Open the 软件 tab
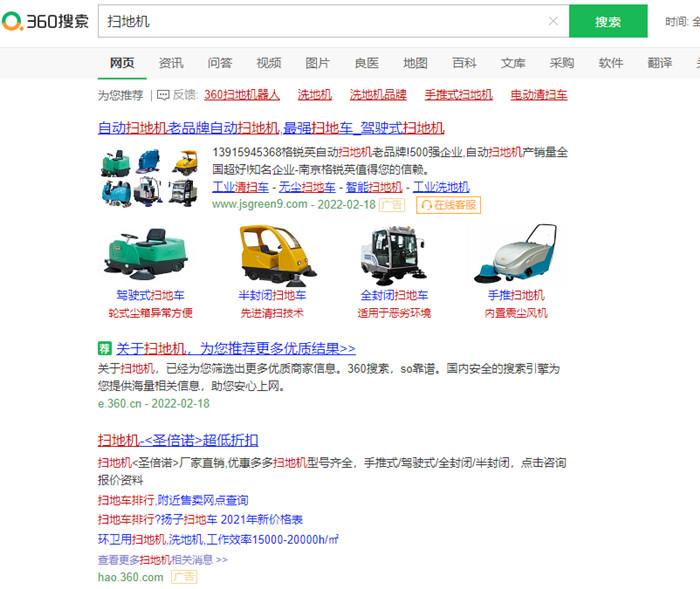This screenshot has height=589, width=700. [x=611, y=63]
